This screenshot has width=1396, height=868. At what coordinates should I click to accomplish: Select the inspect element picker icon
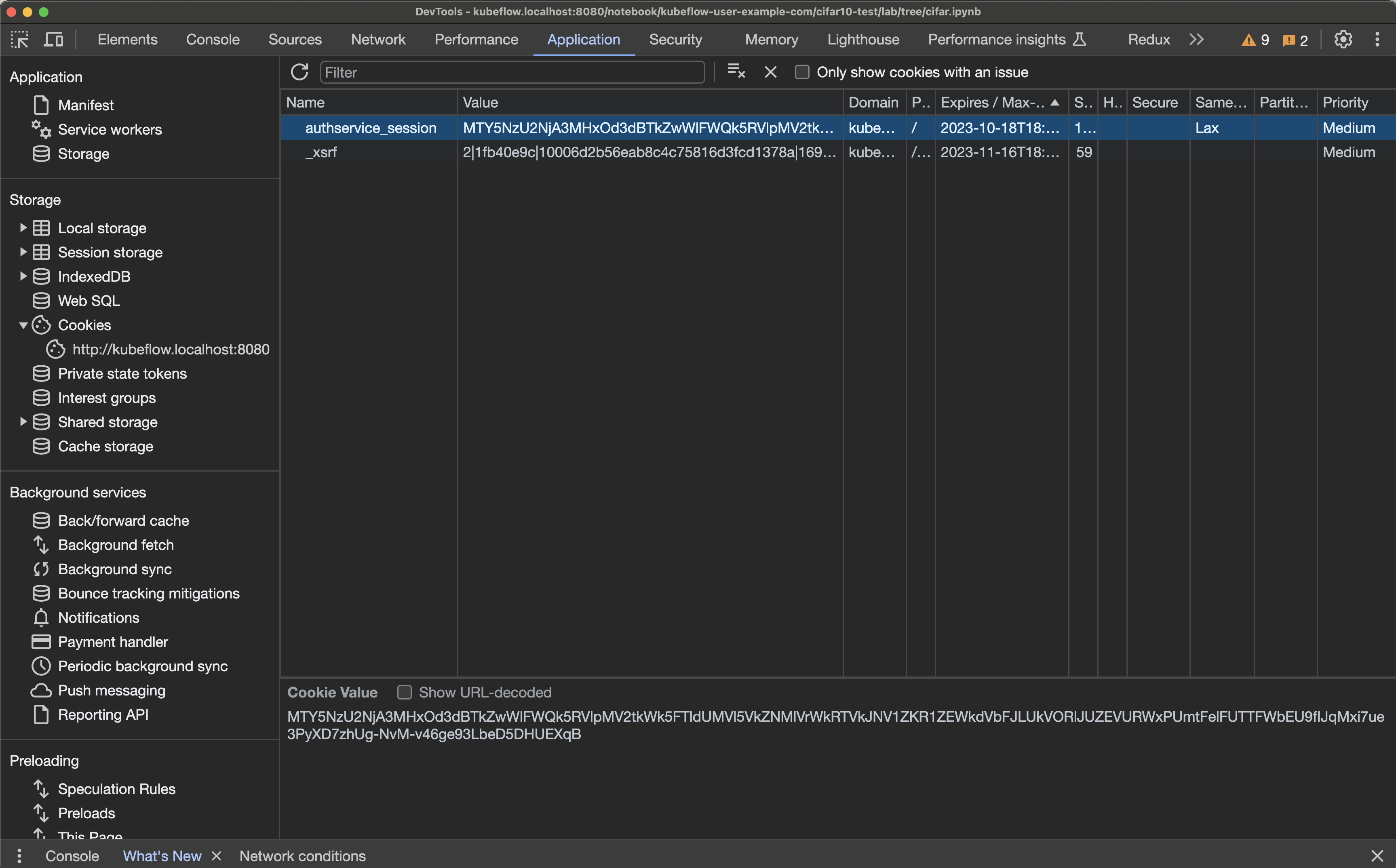click(19, 40)
